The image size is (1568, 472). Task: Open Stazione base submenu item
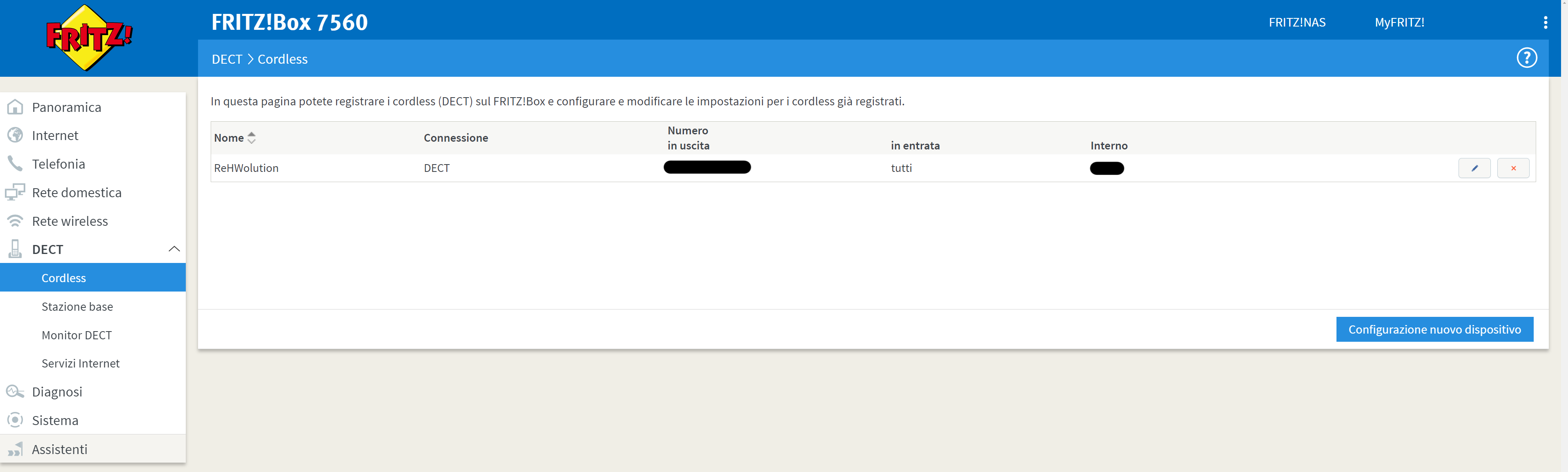(x=77, y=306)
